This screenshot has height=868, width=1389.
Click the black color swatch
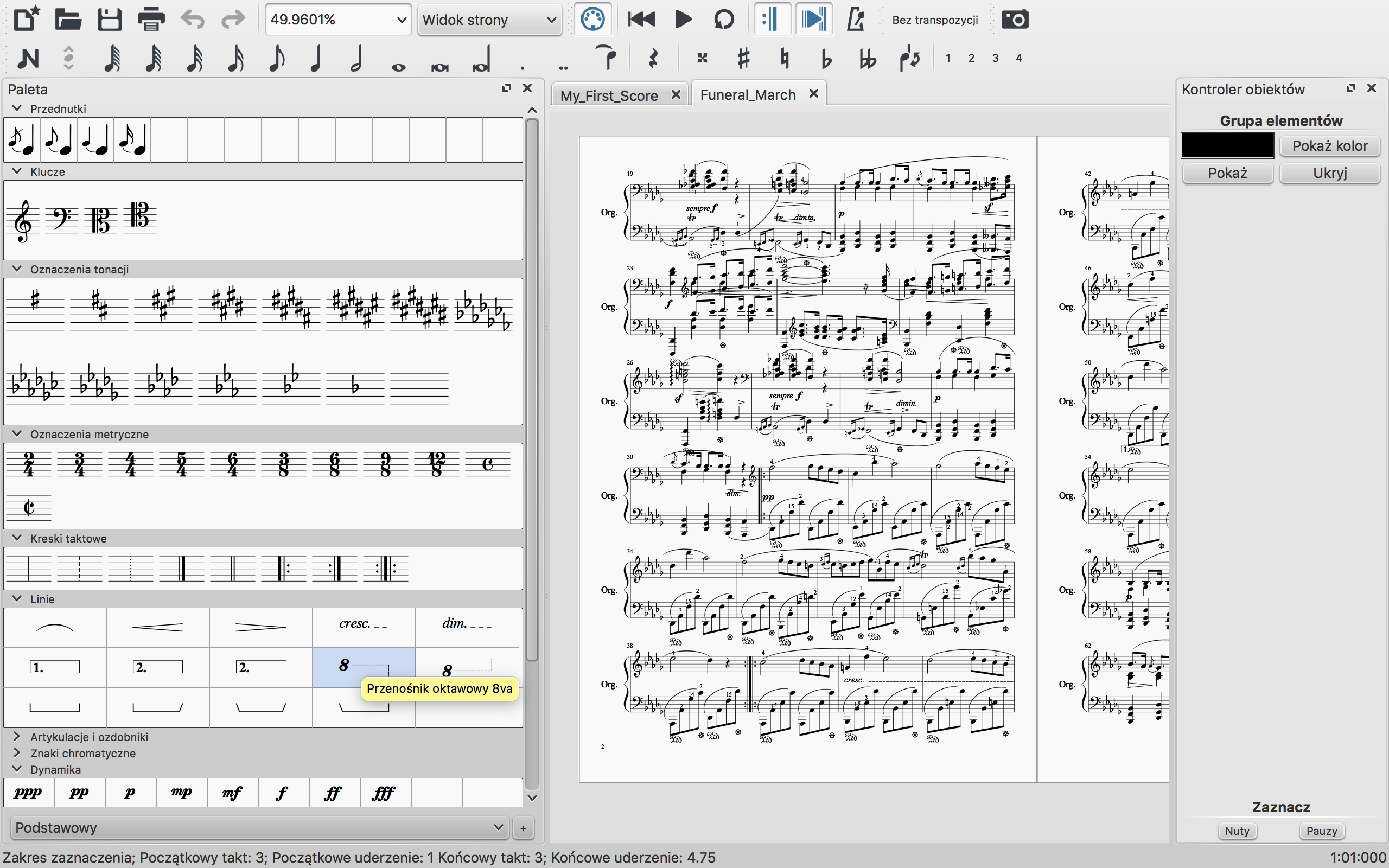1227,146
